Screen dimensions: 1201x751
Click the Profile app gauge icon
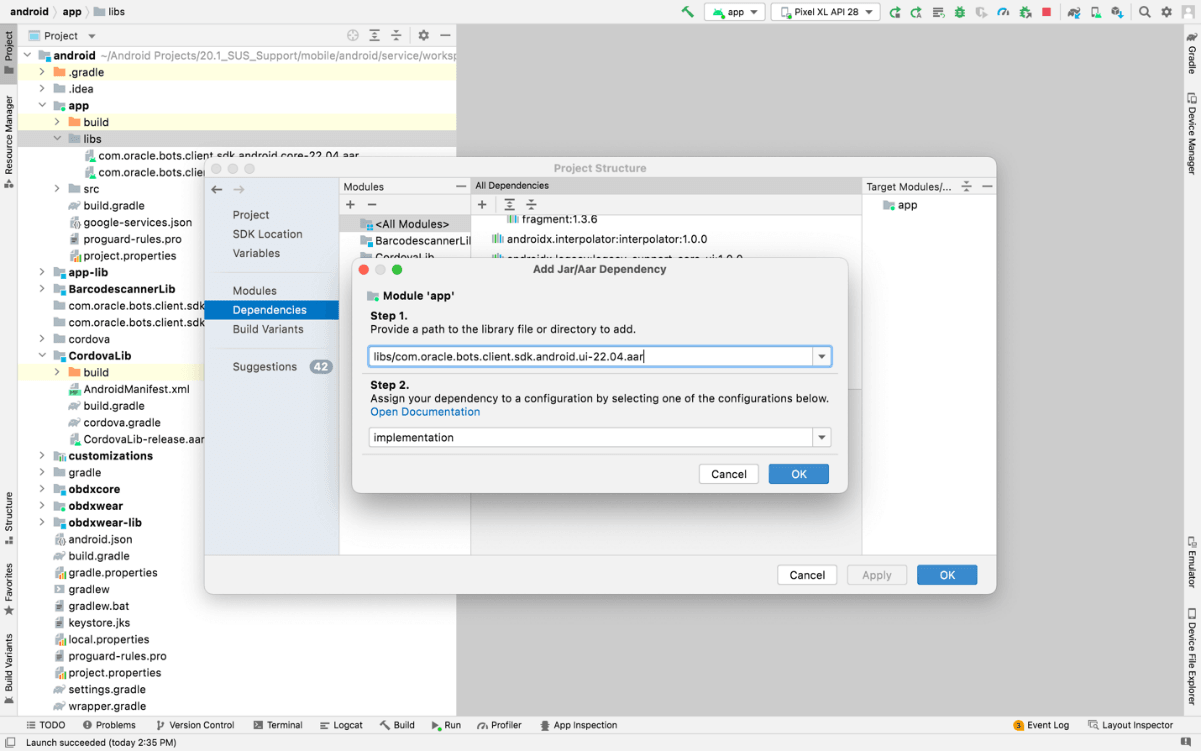1003,12
